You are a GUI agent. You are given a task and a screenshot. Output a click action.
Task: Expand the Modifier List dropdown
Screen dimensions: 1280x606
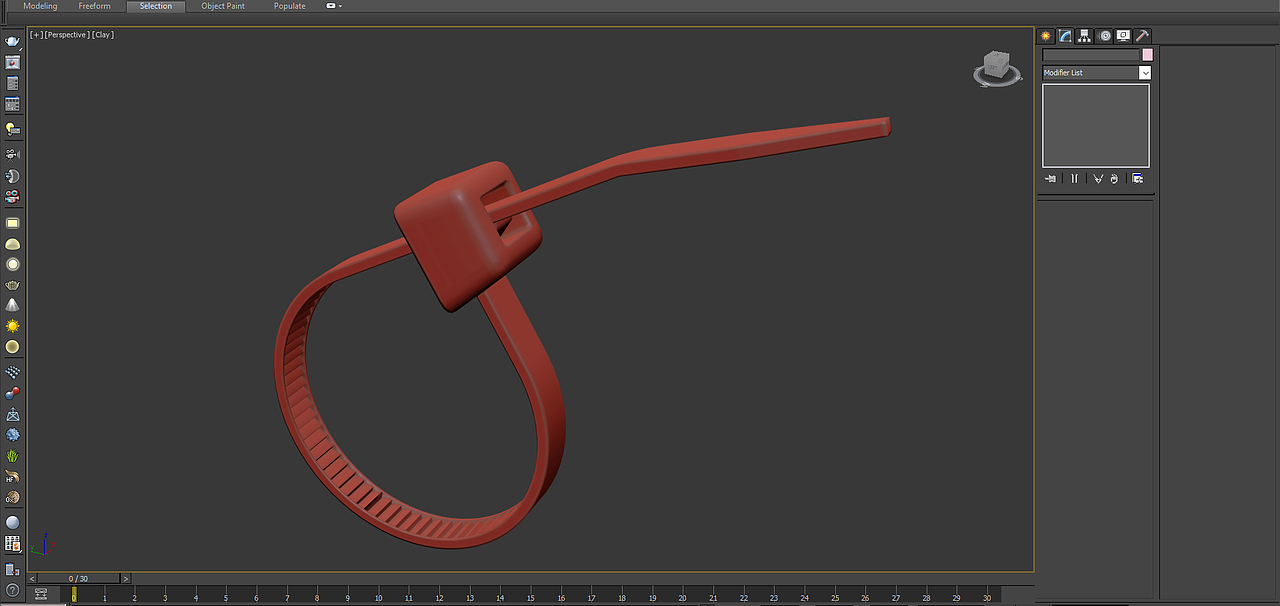click(1145, 73)
